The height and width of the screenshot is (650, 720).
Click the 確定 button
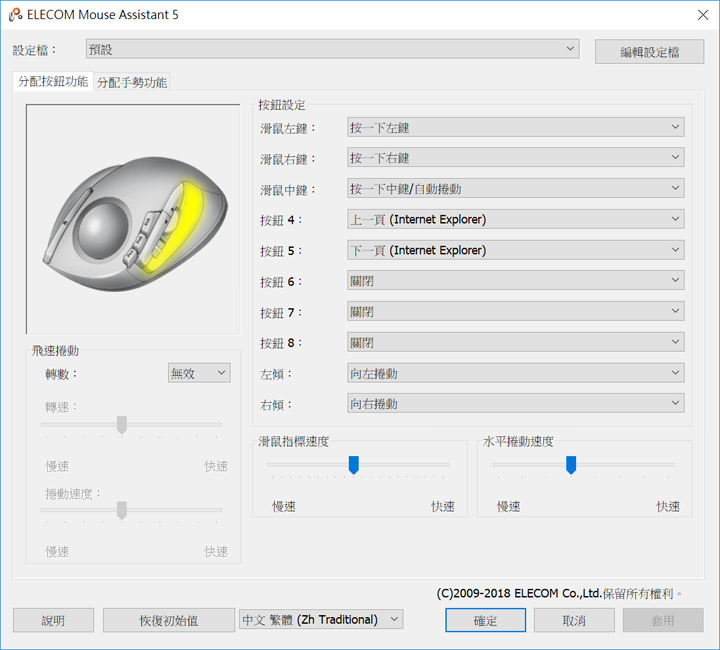point(485,620)
